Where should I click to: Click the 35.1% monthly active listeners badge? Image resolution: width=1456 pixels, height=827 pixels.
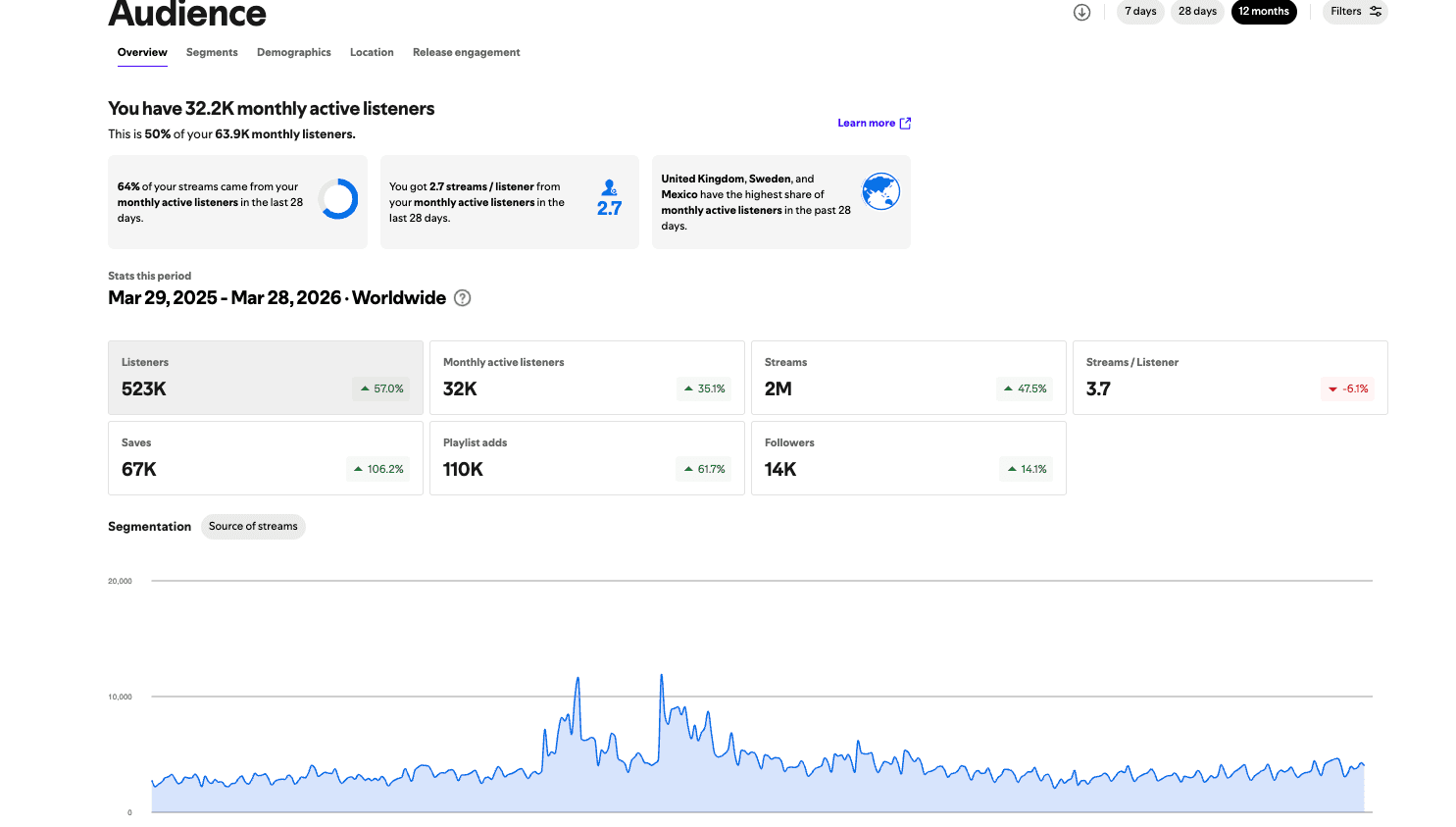pyautogui.click(x=704, y=389)
